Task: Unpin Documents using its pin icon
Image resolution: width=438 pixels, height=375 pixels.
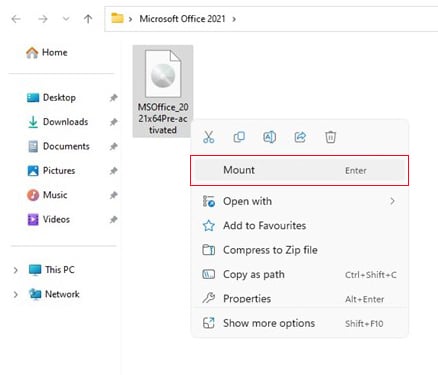Action: click(114, 146)
